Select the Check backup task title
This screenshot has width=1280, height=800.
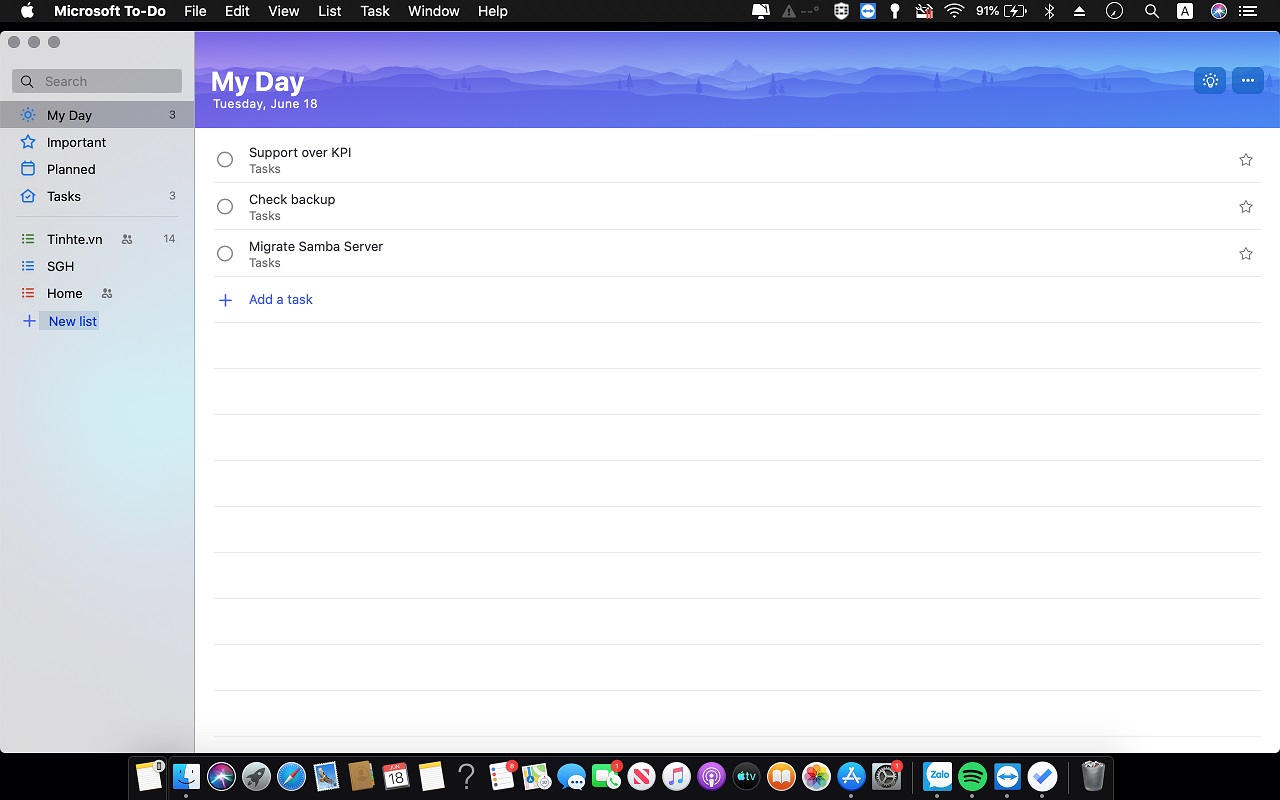point(292,200)
